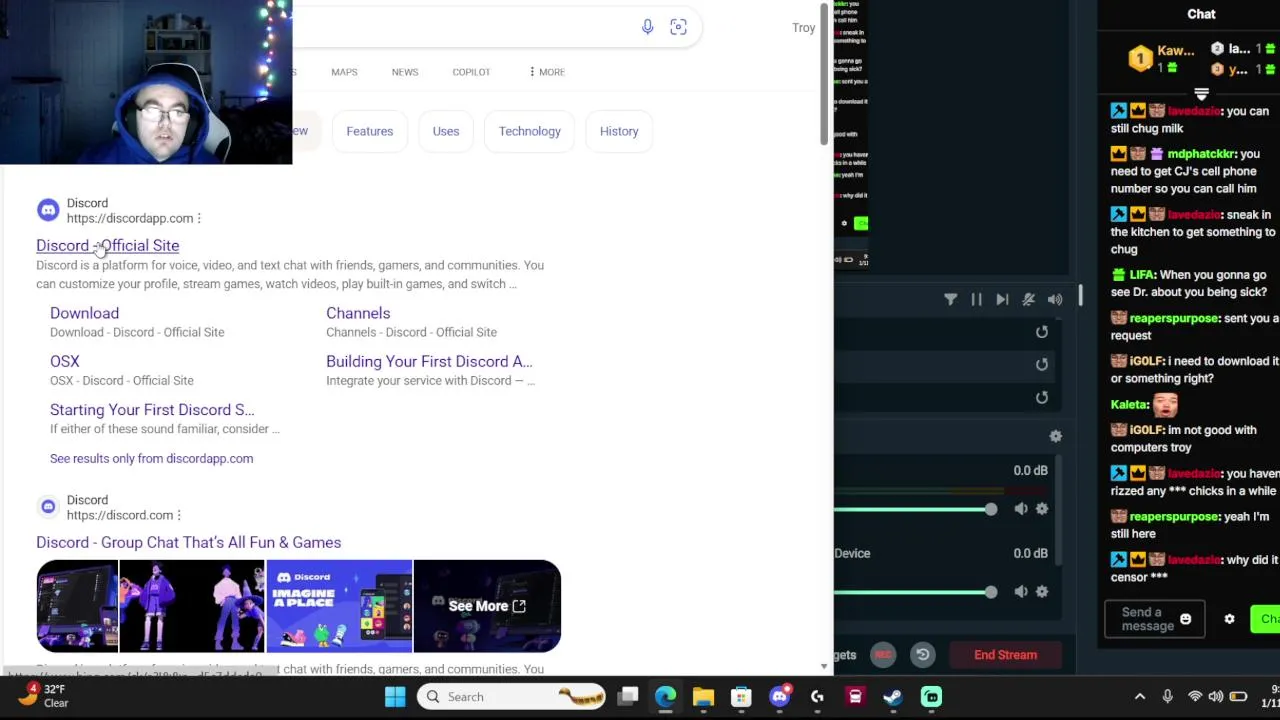Click the third refresh arrow in Streamlabs list
The width and height of the screenshot is (1280, 720).
(1042, 398)
